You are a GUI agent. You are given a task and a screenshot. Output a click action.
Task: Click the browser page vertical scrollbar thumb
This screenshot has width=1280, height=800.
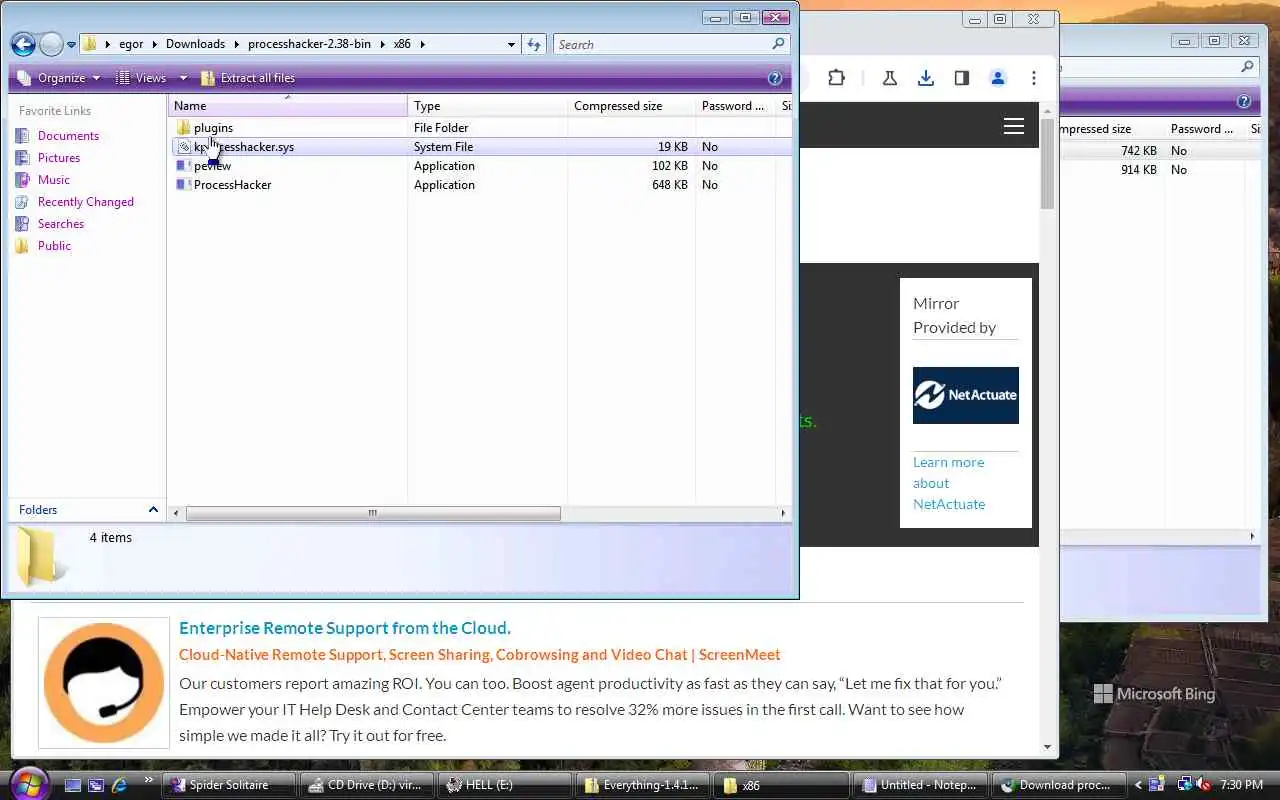pos(1048,164)
